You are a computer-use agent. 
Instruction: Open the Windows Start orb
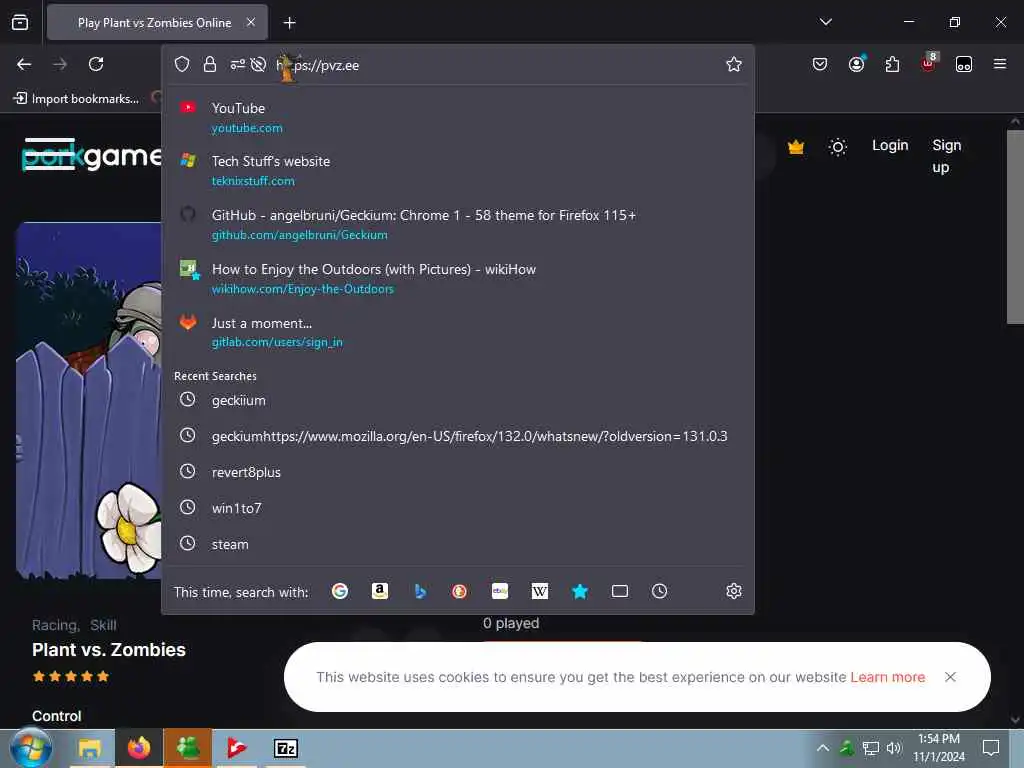[31, 748]
